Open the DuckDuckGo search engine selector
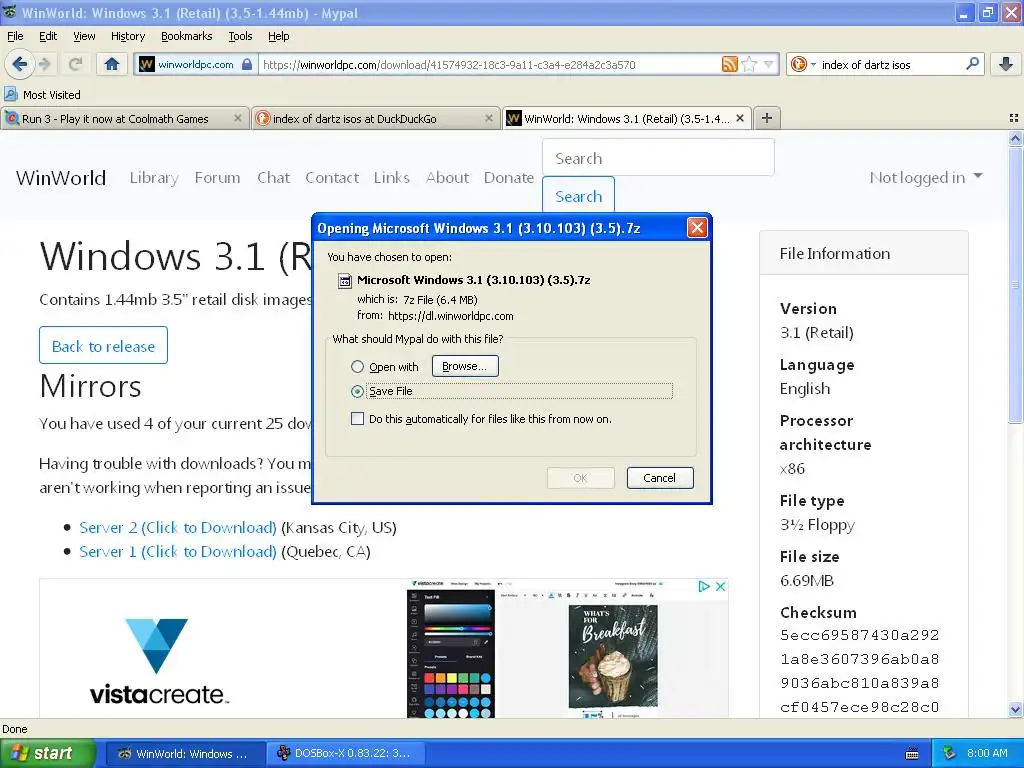This screenshot has width=1024, height=768. 803,64
